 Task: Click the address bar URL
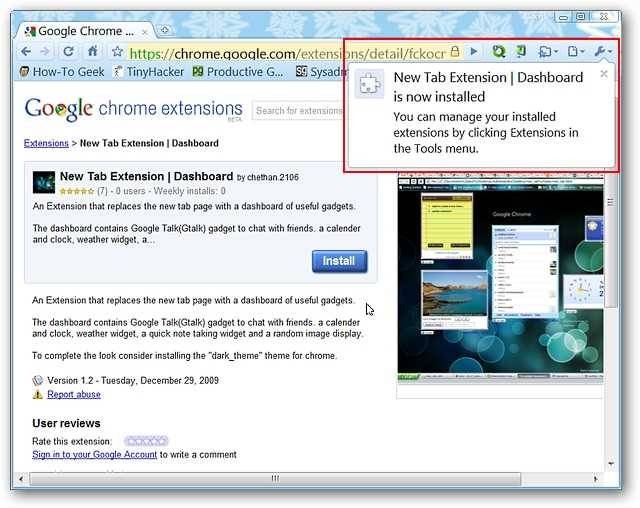pyautogui.click(x=287, y=53)
